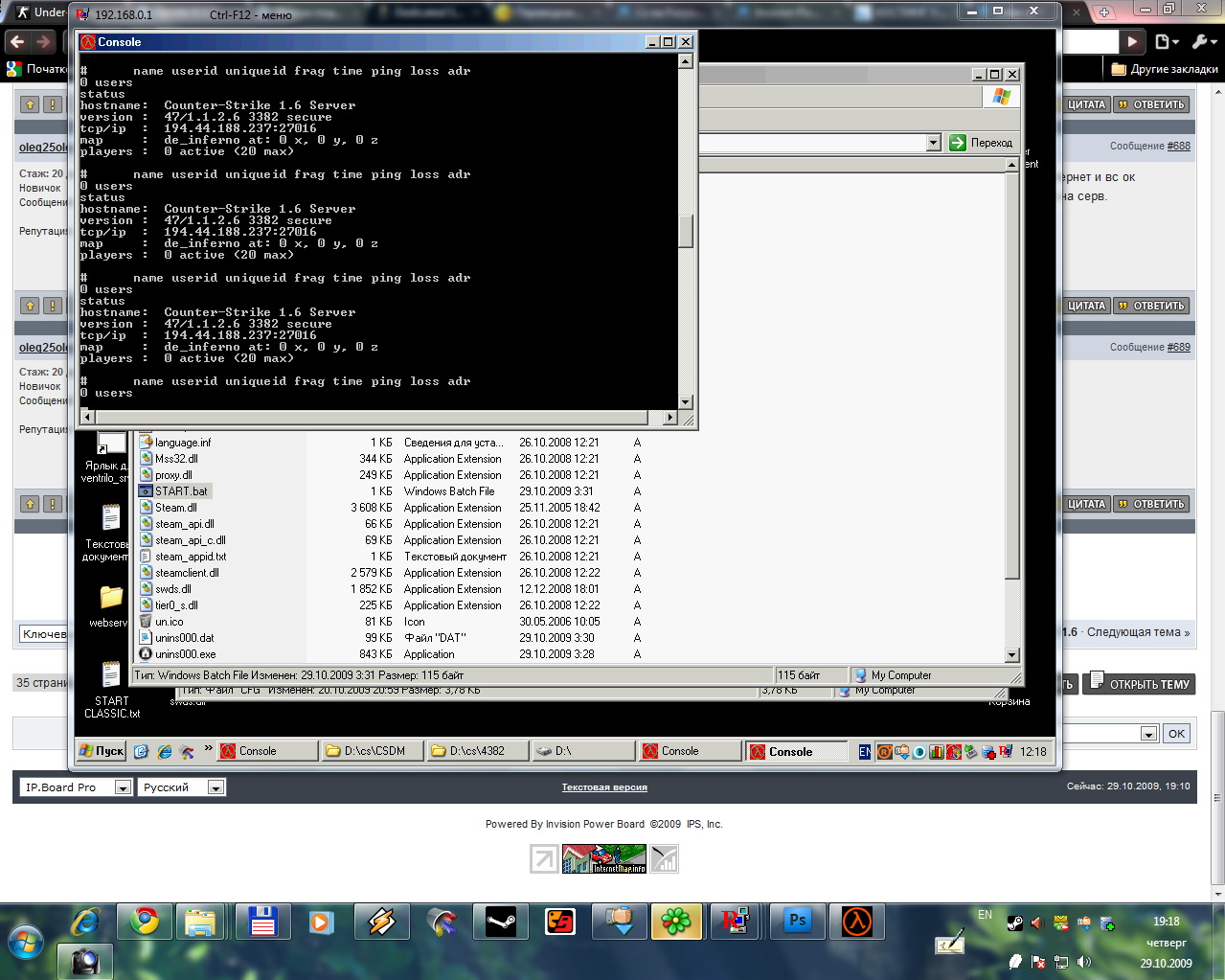This screenshot has height=980, width=1225.
Task: Switch to D:\ remote taskbar window
Action: (x=584, y=751)
